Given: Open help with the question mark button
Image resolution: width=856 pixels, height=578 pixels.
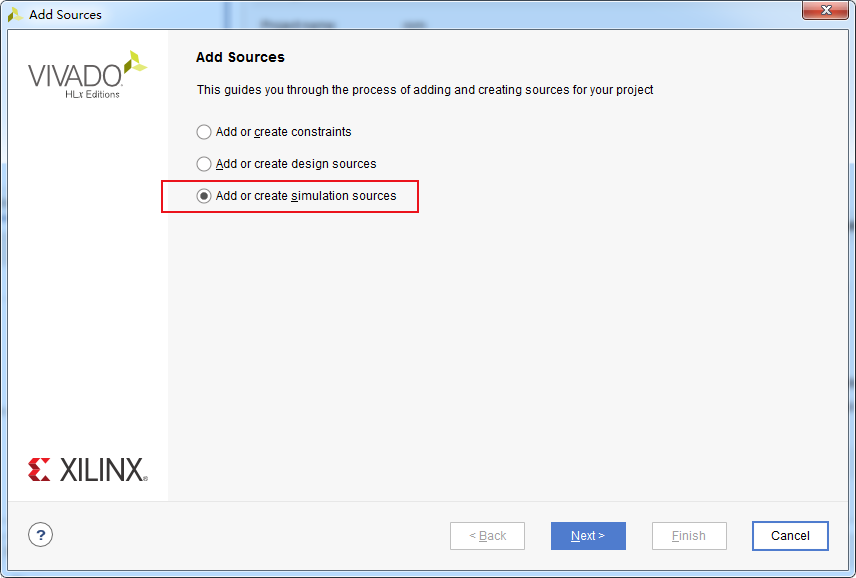Looking at the screenshot, I should coord(40,535).
